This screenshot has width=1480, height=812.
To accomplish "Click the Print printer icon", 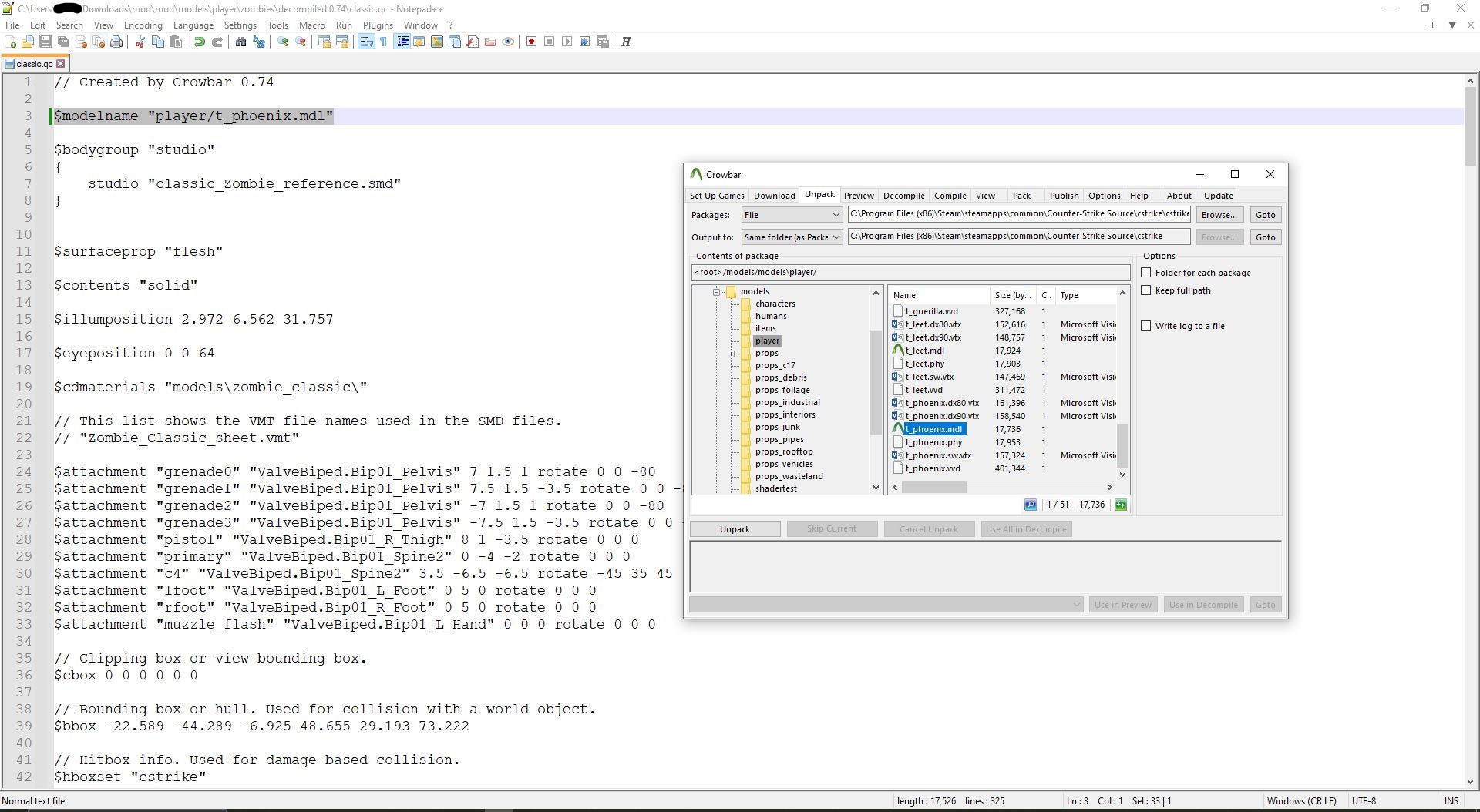I will [116, 42].
